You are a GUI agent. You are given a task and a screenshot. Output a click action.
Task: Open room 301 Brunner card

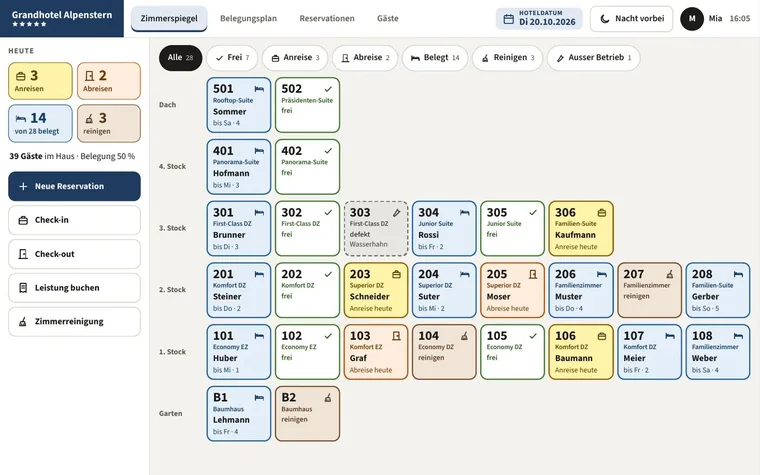click(x=239, y=228)
